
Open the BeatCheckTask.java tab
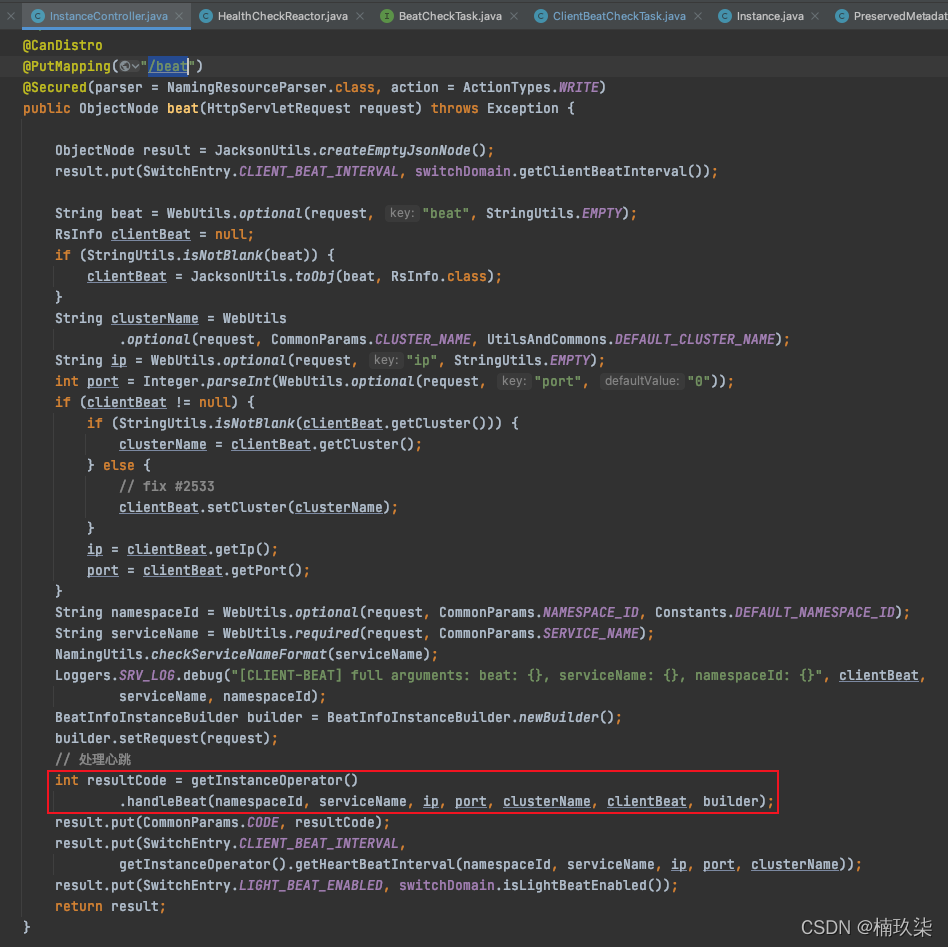[x=449, y=16]
